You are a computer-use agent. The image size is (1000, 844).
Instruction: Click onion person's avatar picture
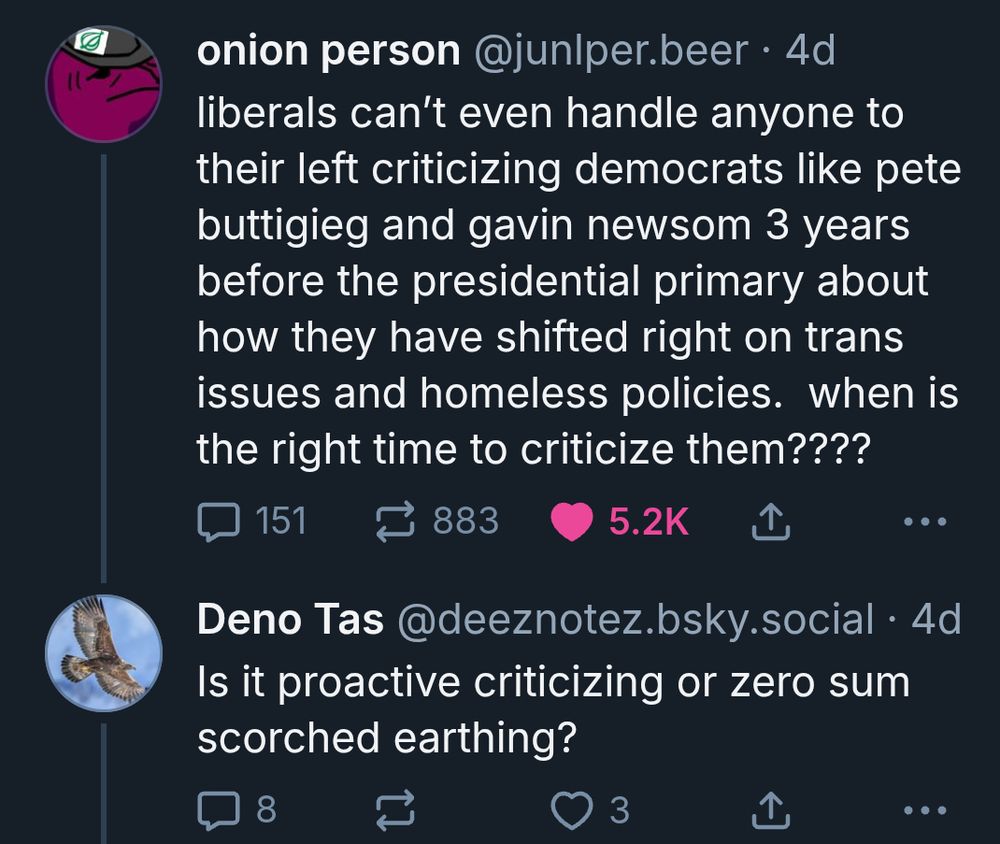(103, 83)
